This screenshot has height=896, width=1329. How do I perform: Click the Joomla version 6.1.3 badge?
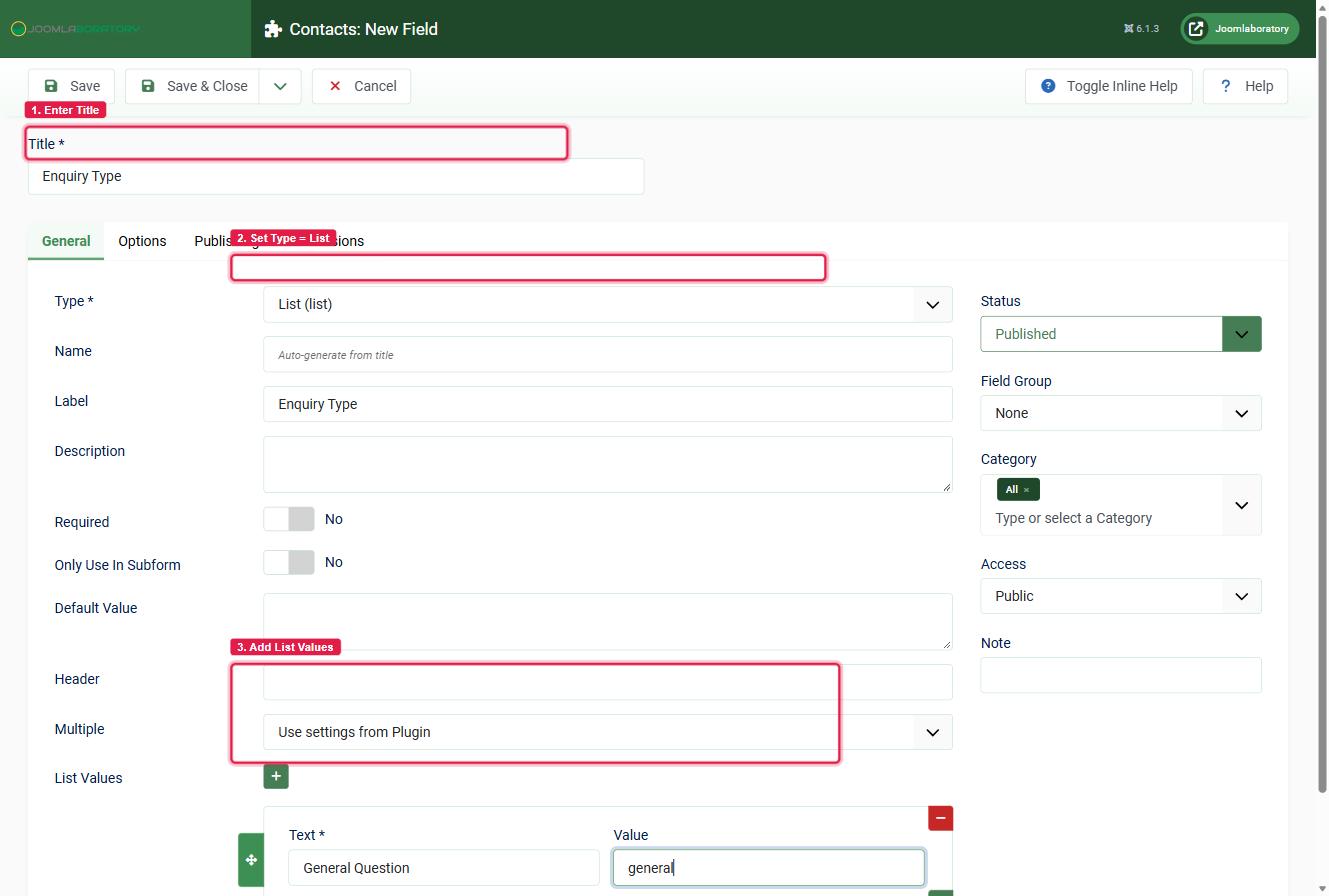(1141, 29)
